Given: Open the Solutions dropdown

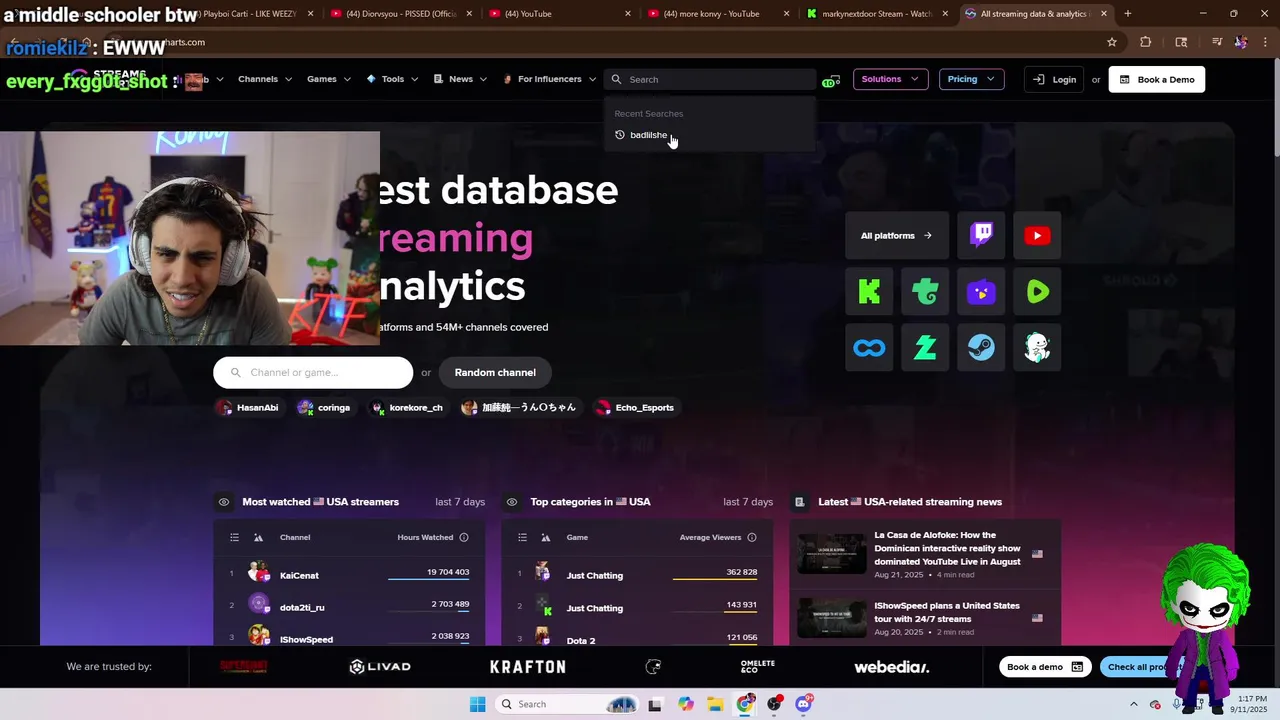Looking at the screenshot, I should point(890,79).
